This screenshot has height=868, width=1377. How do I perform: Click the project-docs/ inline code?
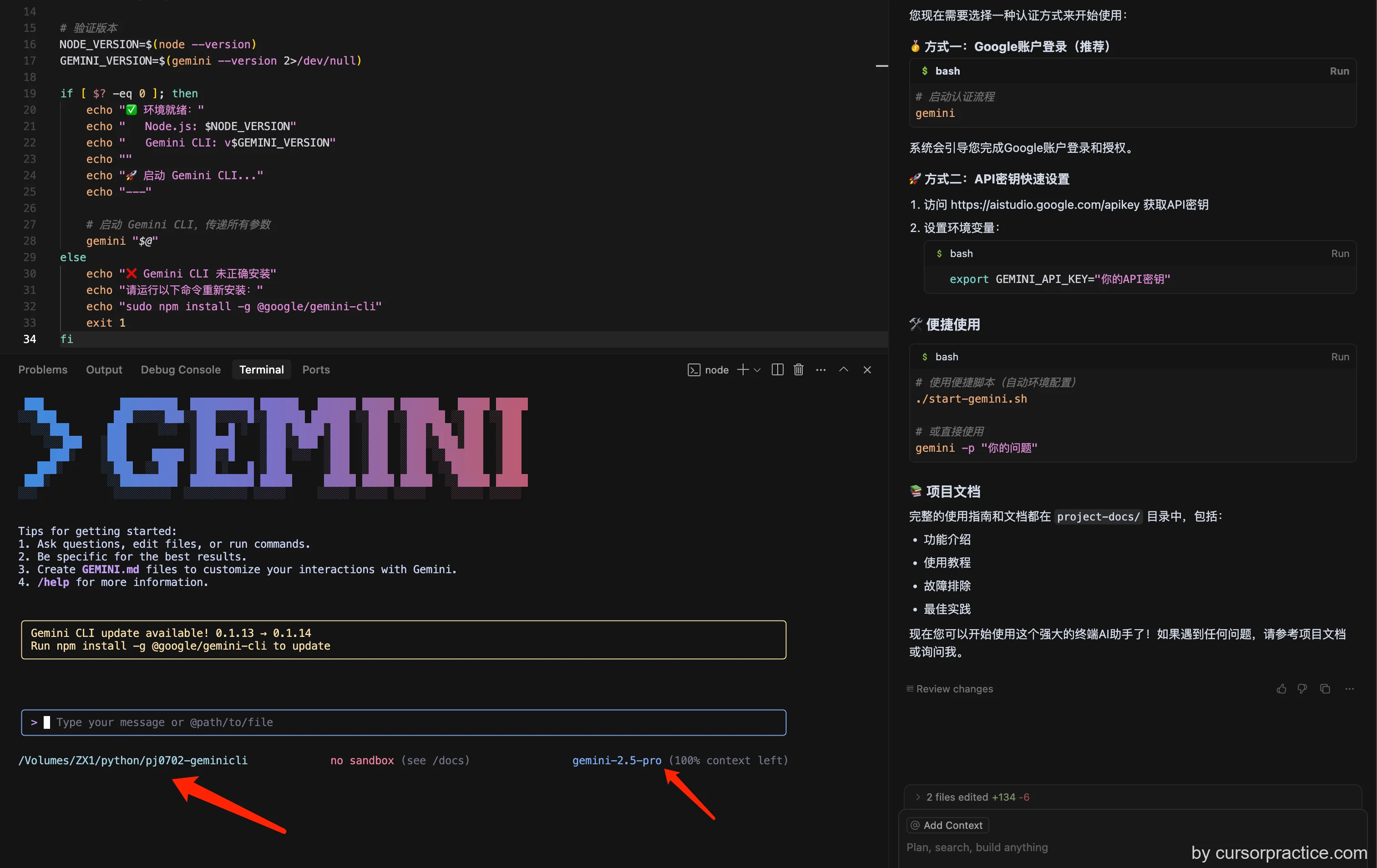coord(1098,516)
